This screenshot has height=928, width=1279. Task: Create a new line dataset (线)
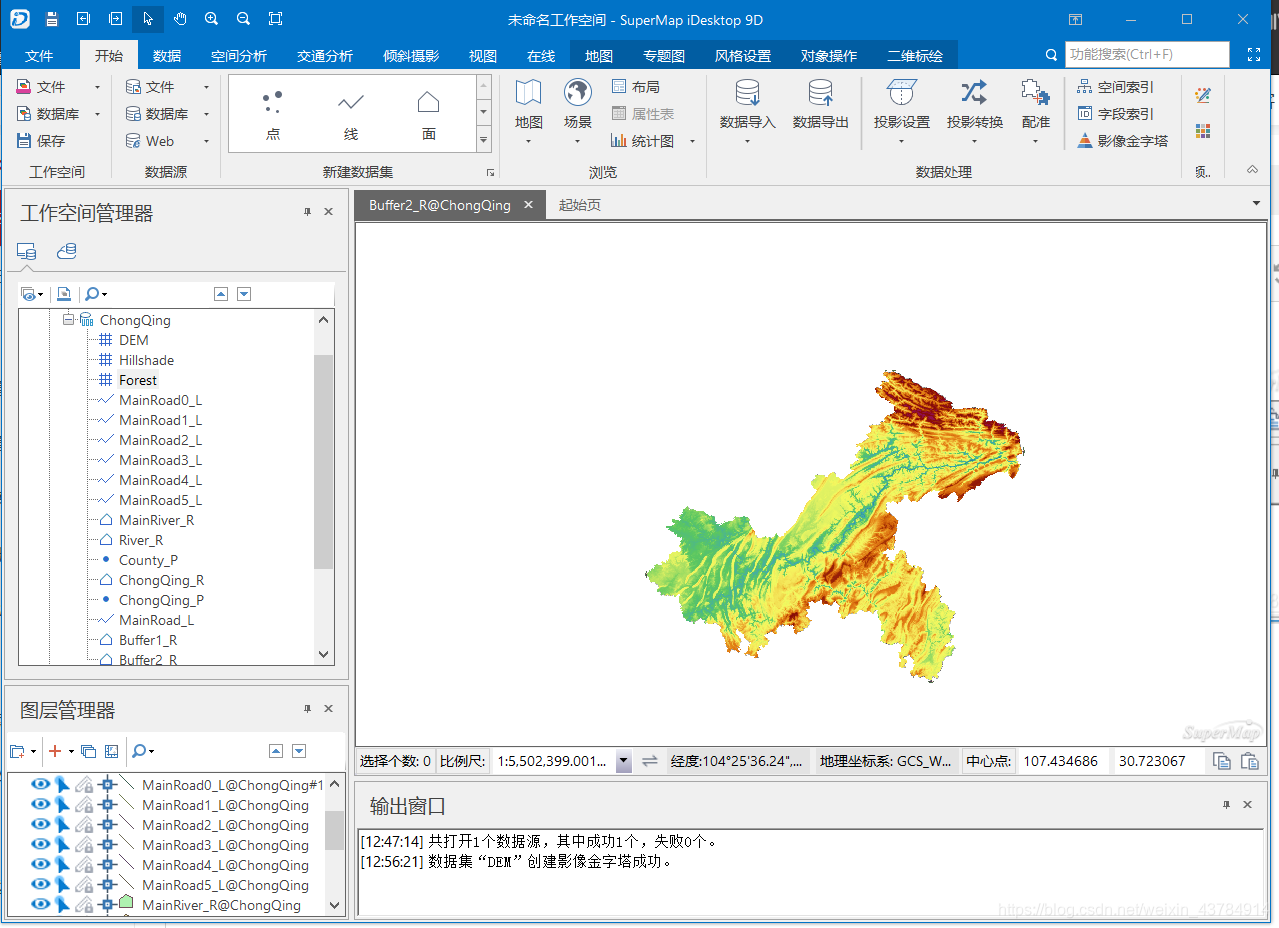351,114
